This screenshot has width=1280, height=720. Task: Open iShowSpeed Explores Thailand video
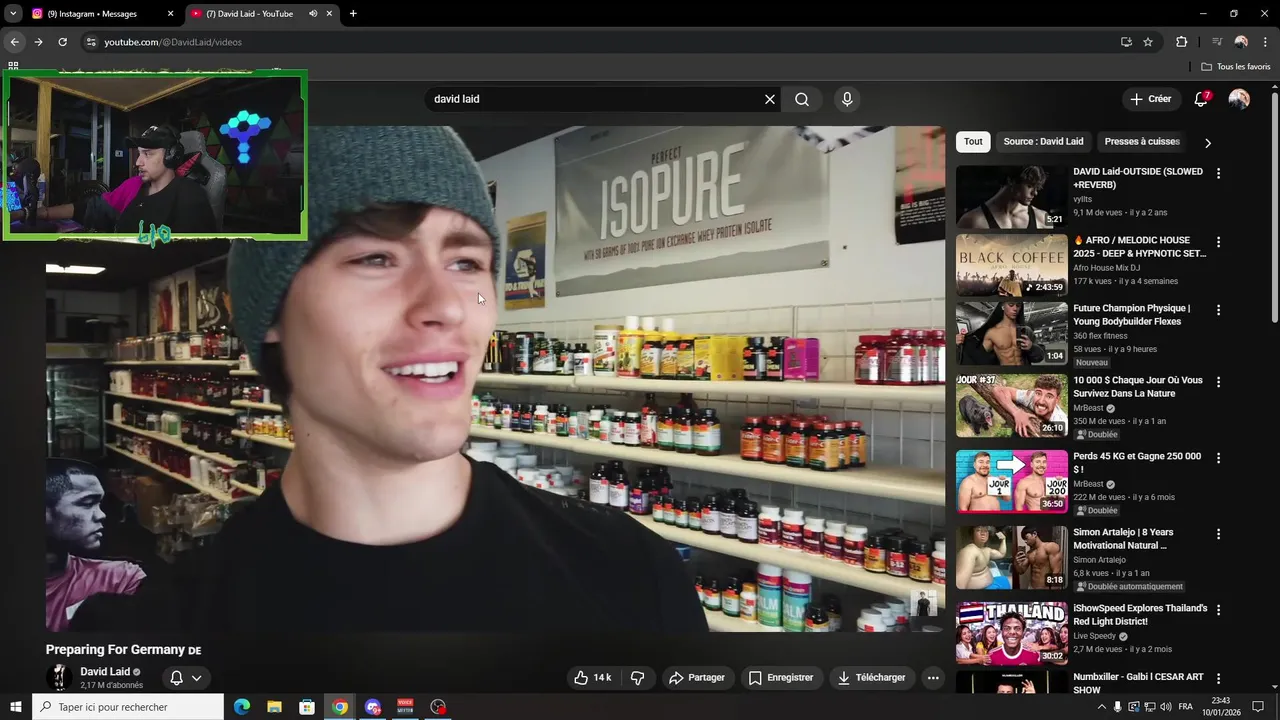click(x=1011, y=633)
